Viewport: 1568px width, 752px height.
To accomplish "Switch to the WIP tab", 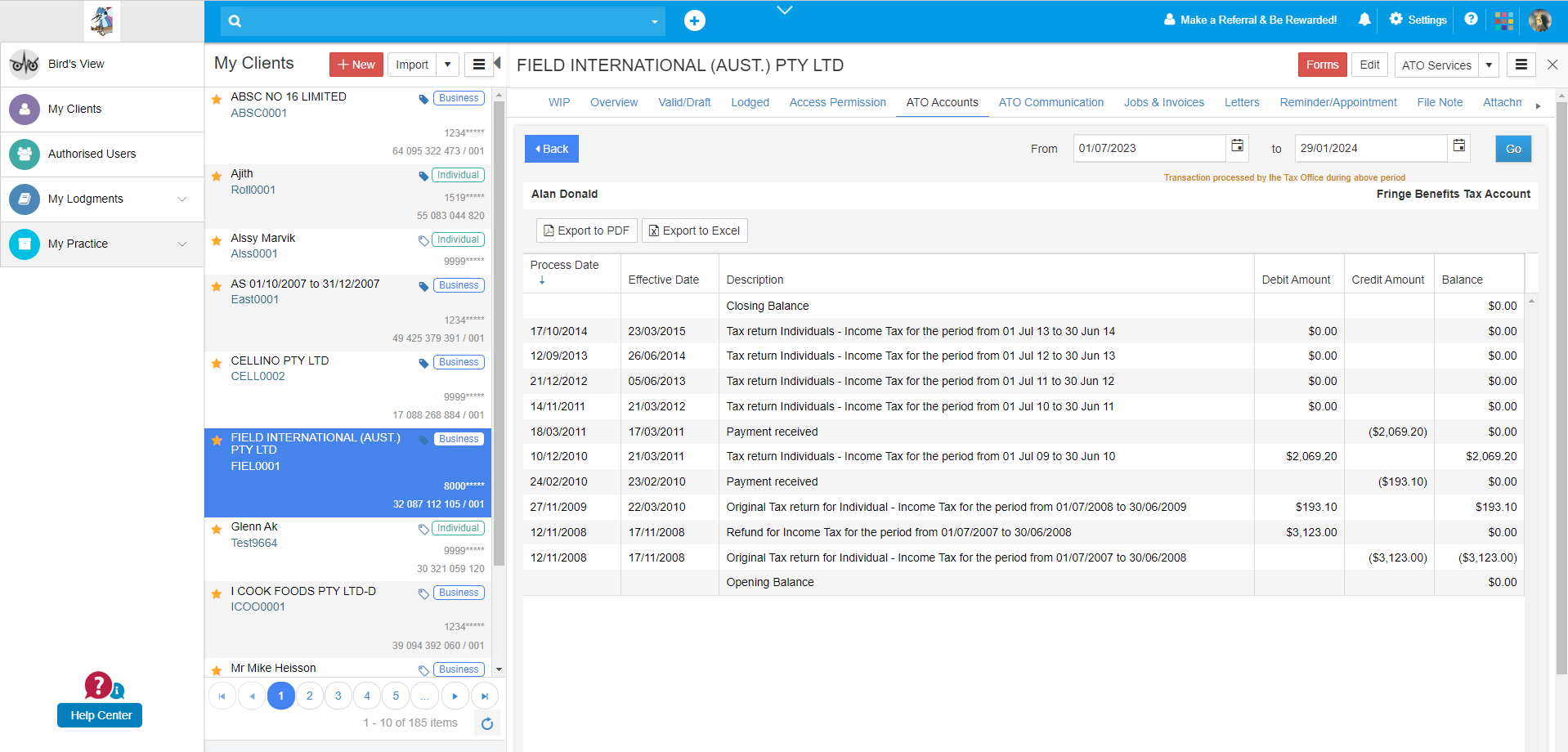I will click(x=559, y=102).
